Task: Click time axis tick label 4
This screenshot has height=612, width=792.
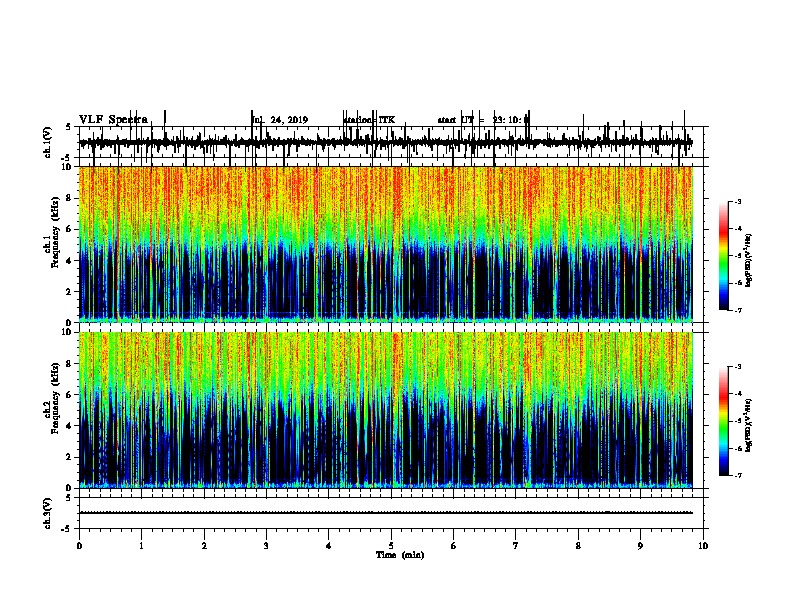Action: click(329, 546)
